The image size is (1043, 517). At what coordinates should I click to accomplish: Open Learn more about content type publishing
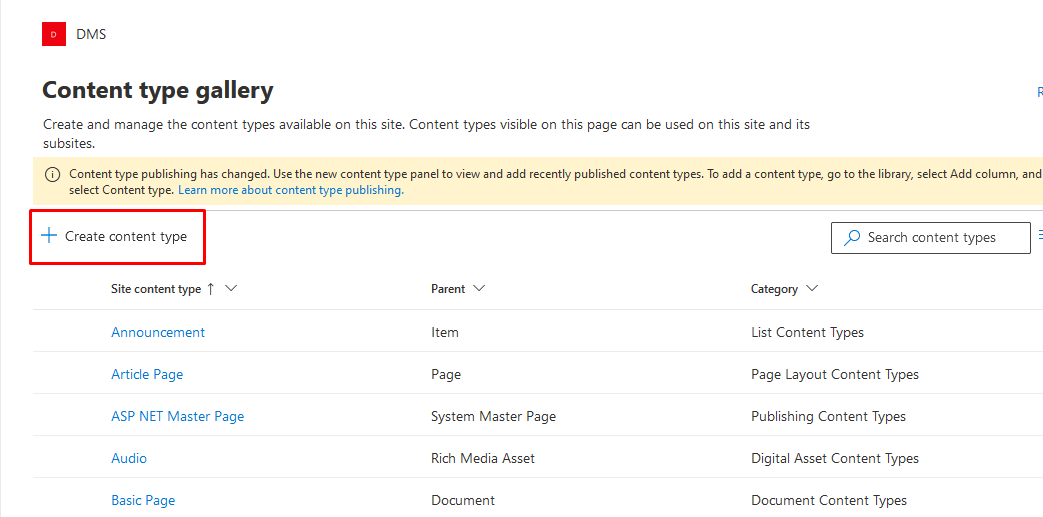[x=291, y=190]
